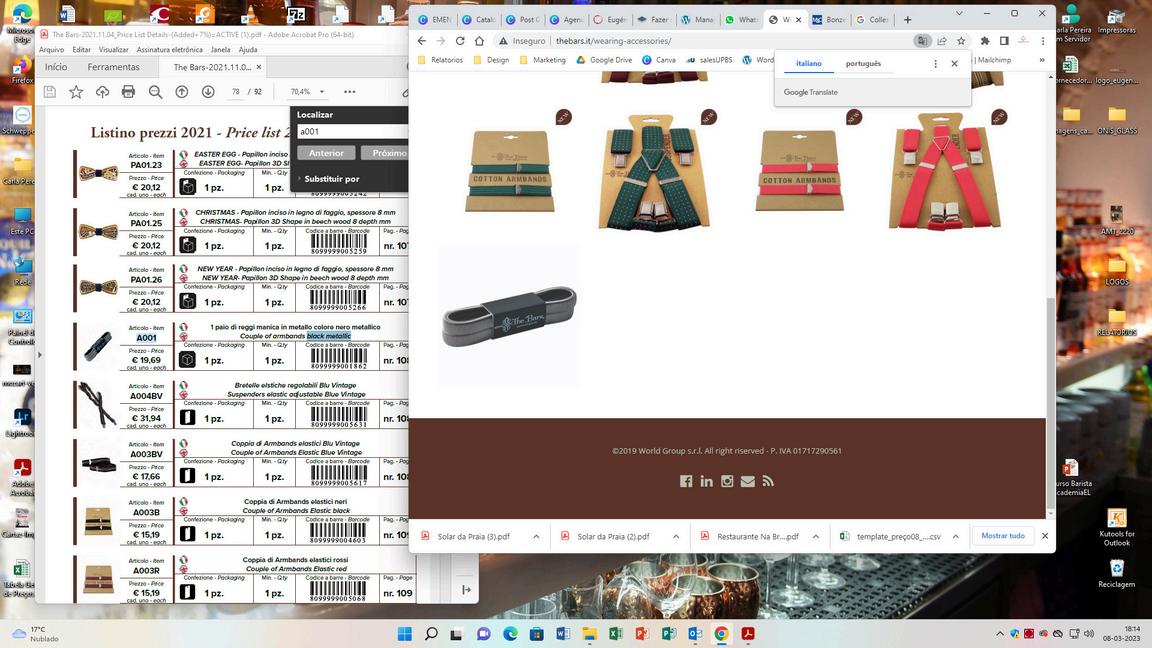This screenshot has width=1152, height=648.
Task: Save the PDF in Acrobat toolbar
Action: [50, 92]
